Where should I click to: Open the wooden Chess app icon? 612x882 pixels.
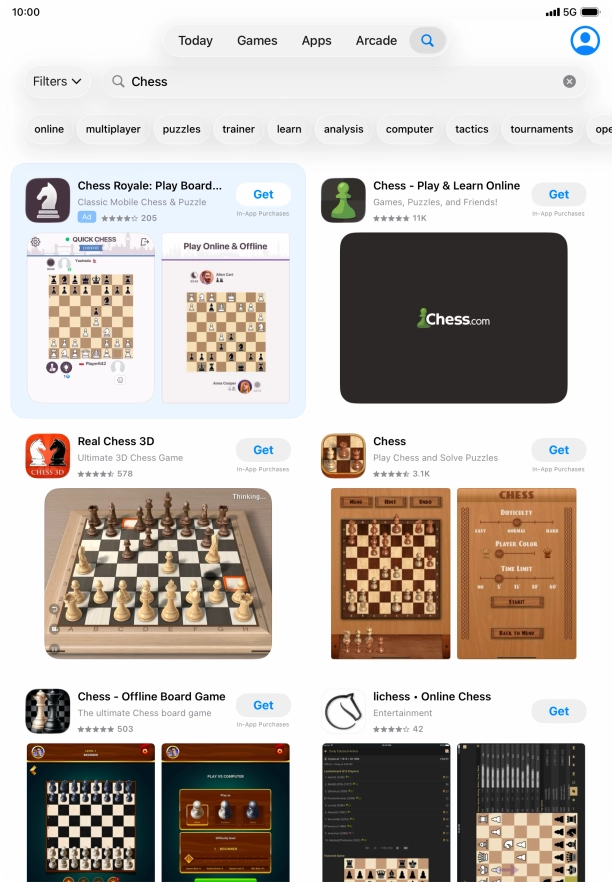(343, 456)
